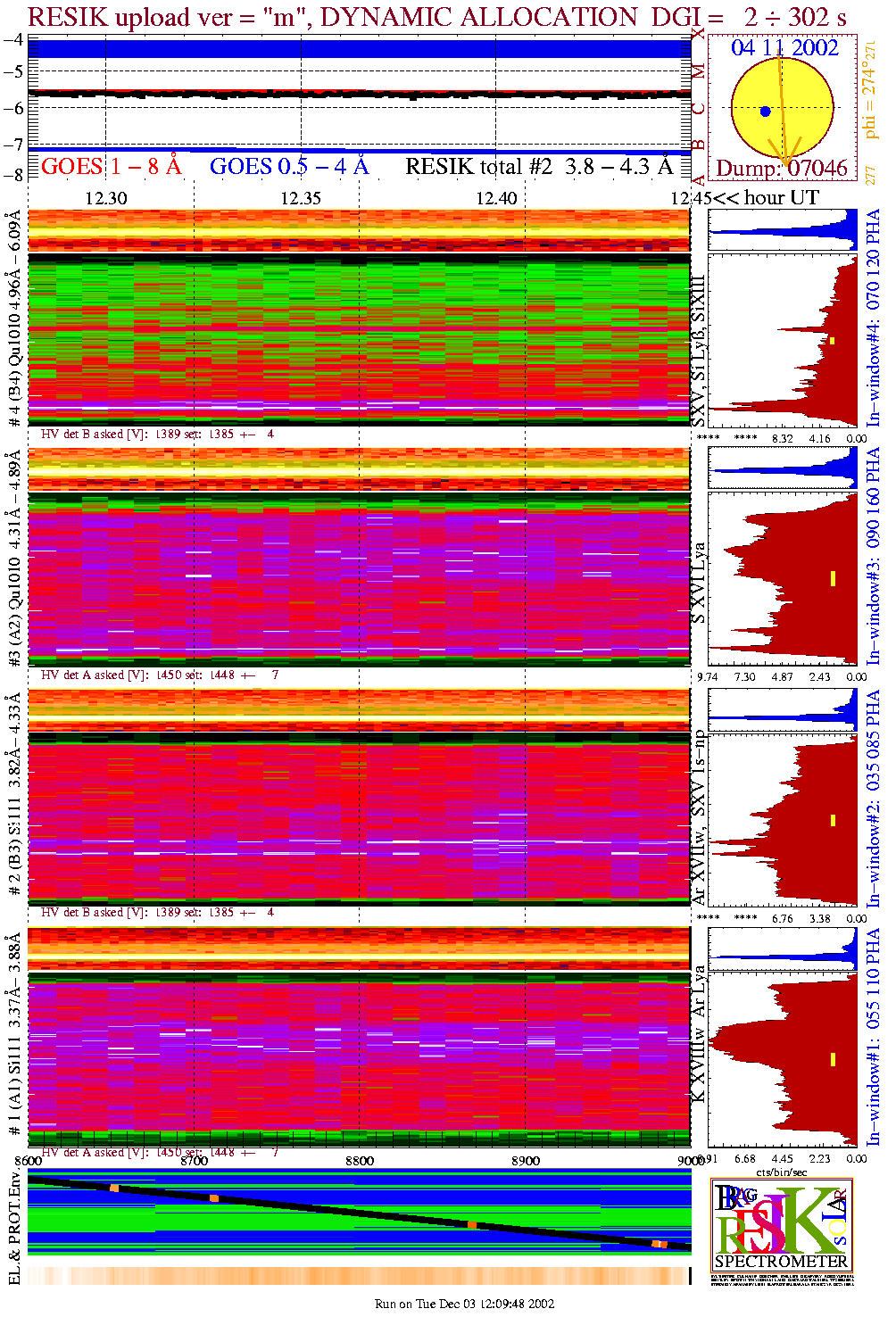Click the #1 (A1) K XVIIIw spectrogram panel
The image size is (896, 1317).
pyautogui.click(x=359, y=1053)
